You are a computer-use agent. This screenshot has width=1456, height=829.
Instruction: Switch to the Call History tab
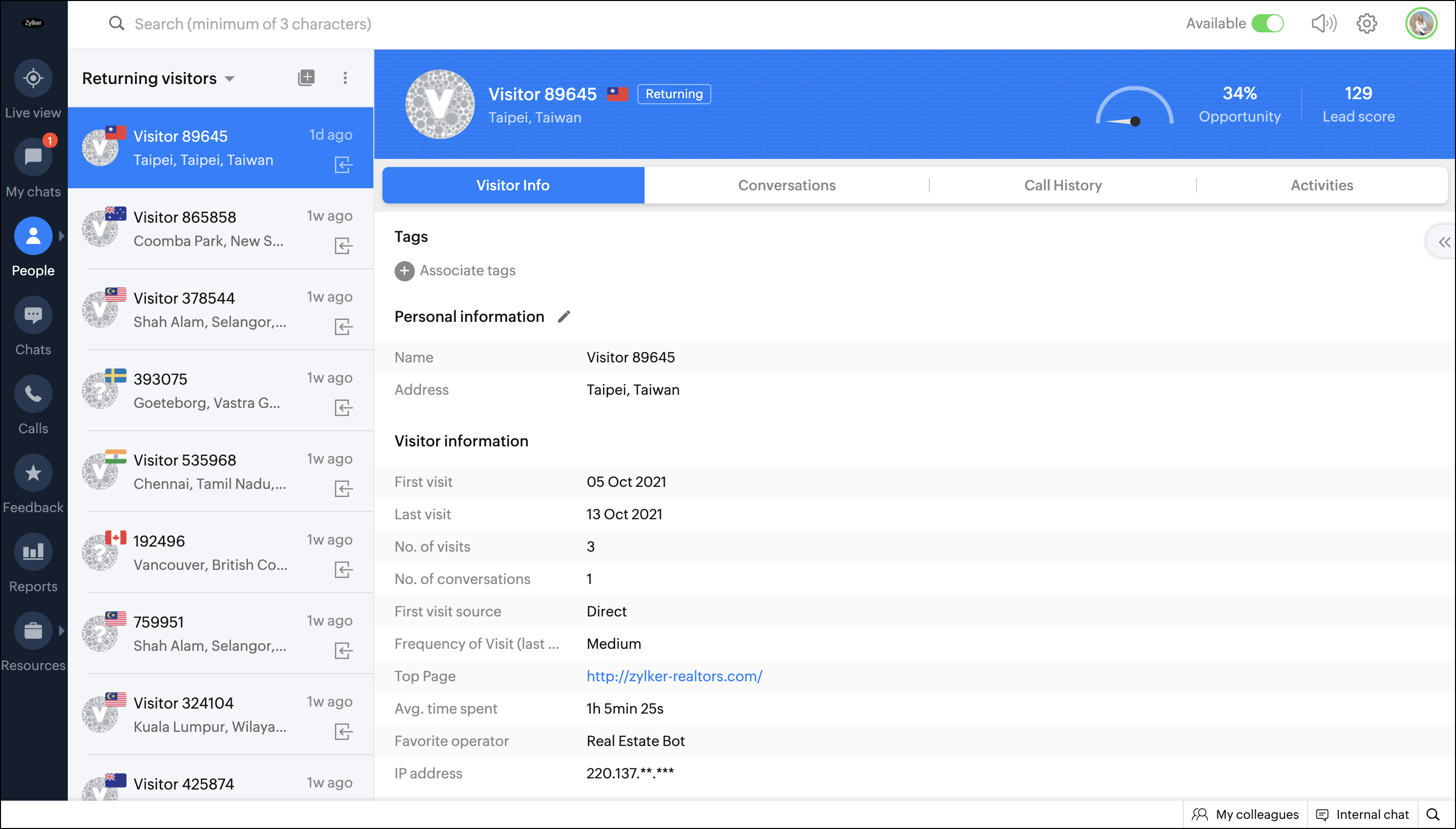coord(1062,185)
